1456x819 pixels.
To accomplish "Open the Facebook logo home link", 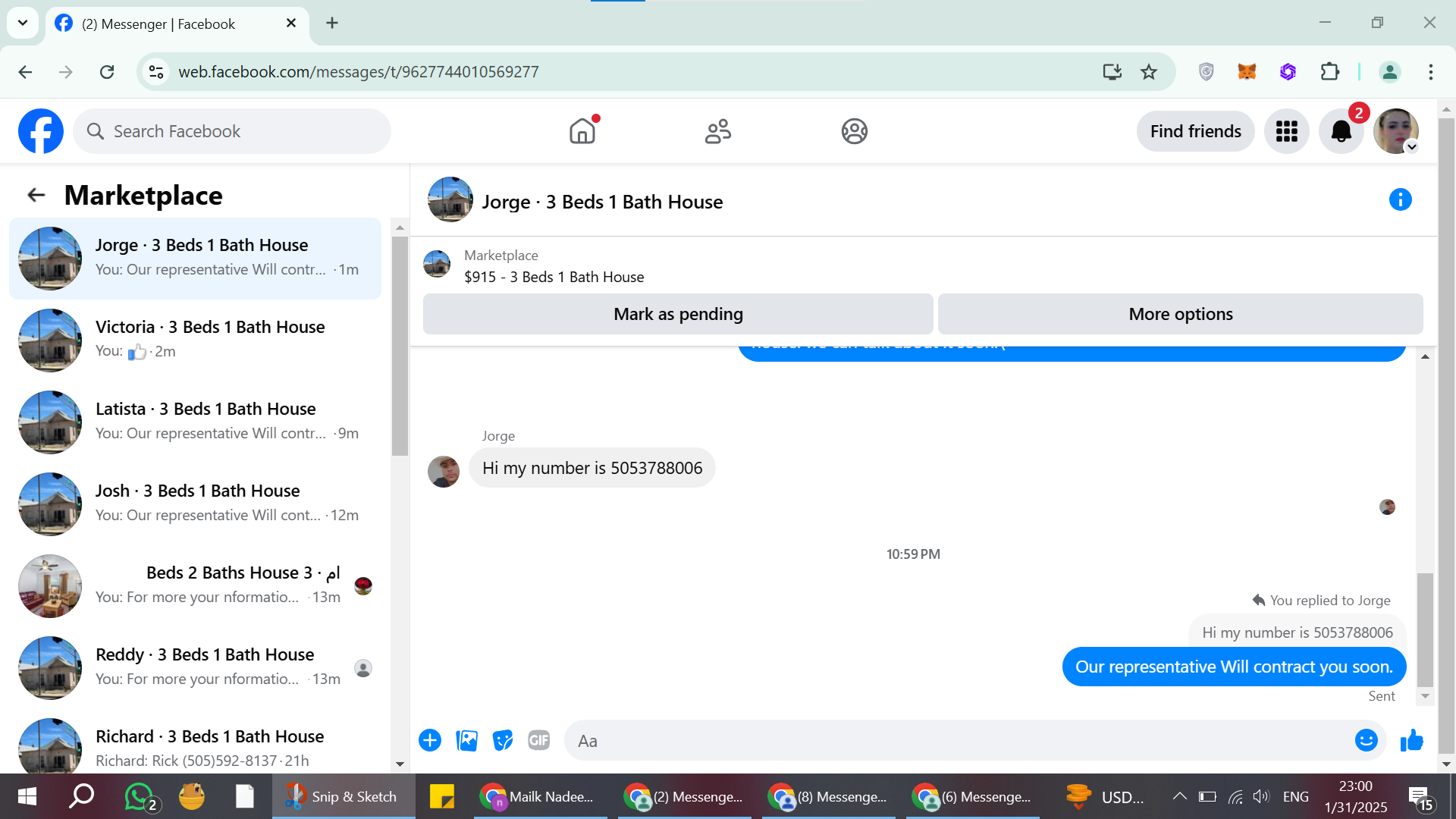I will 41,131.
